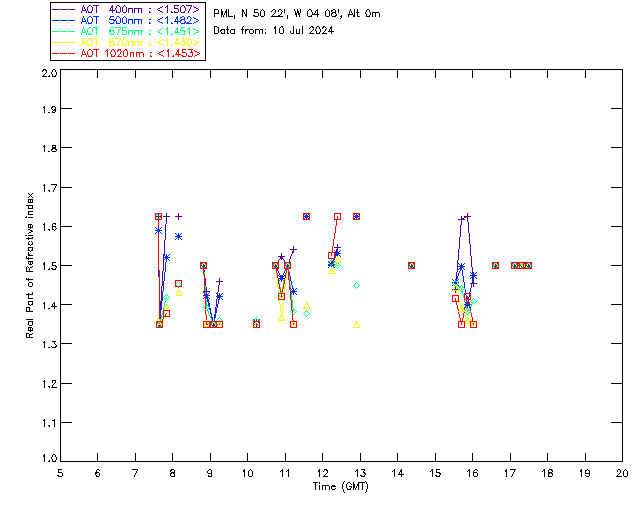640x512 pixels.
Task: Click the x-axis tick label 9
Action: tap(210, 473)
